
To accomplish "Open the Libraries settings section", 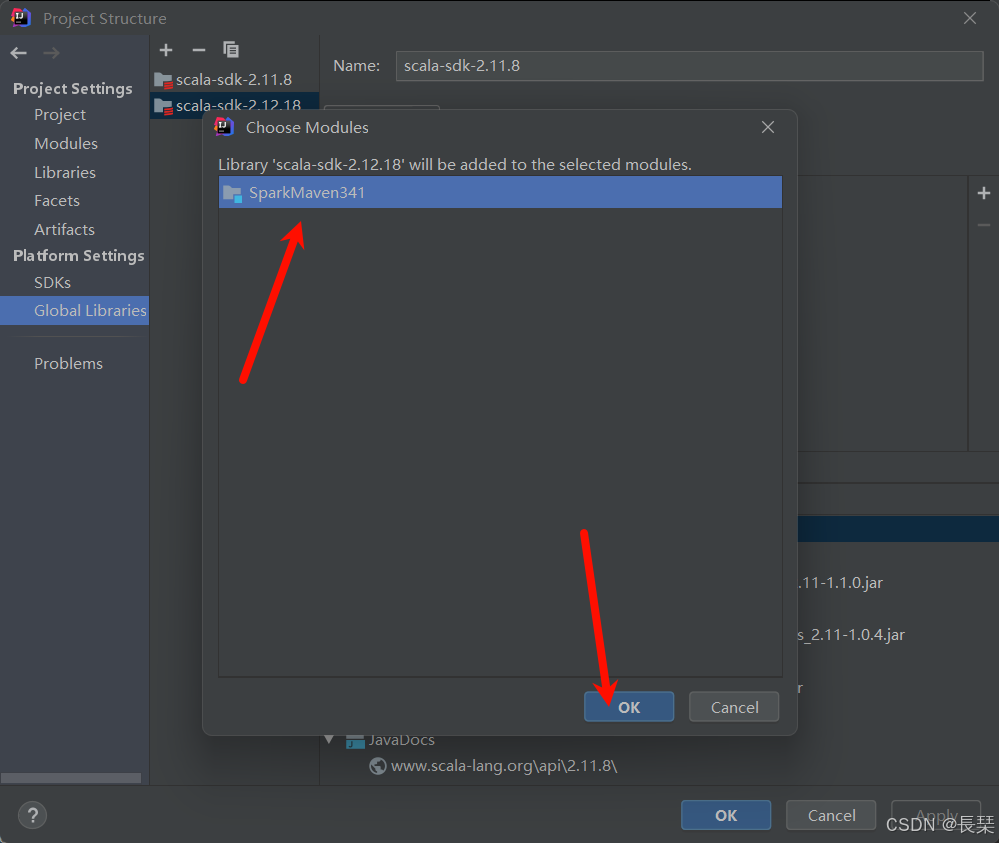I will point(65,172).
